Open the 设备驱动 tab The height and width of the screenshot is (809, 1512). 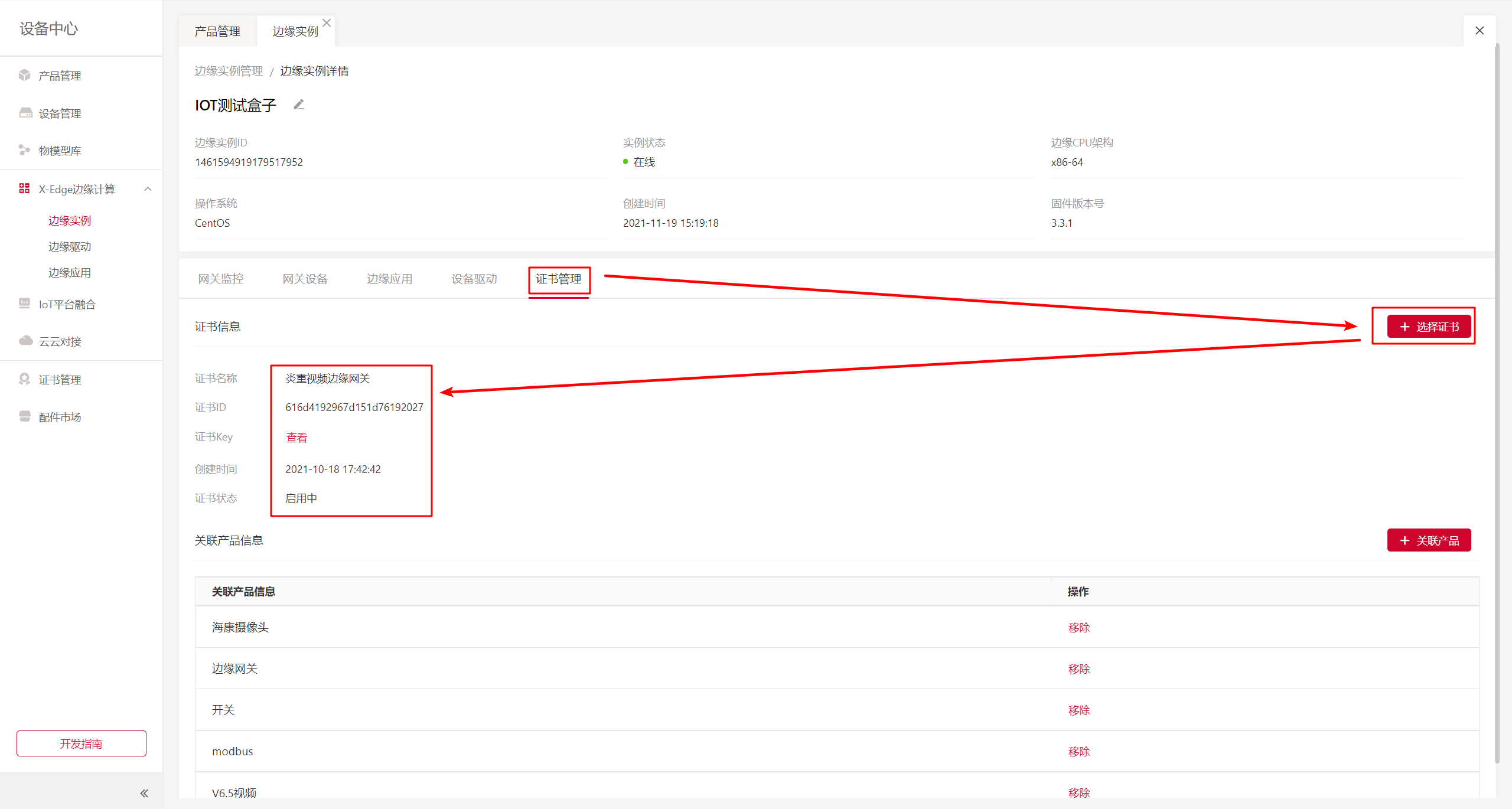pyautogui.click(x=474, y=279)
